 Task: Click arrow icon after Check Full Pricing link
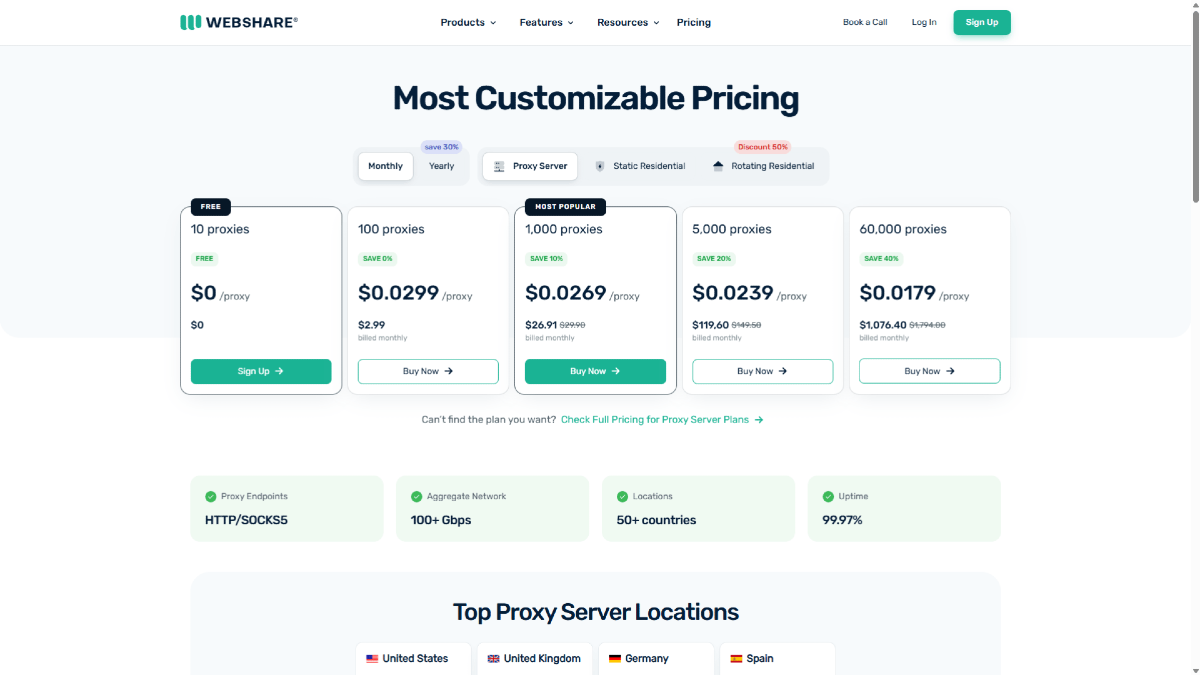pyautogui.click(x=759, y=420)
